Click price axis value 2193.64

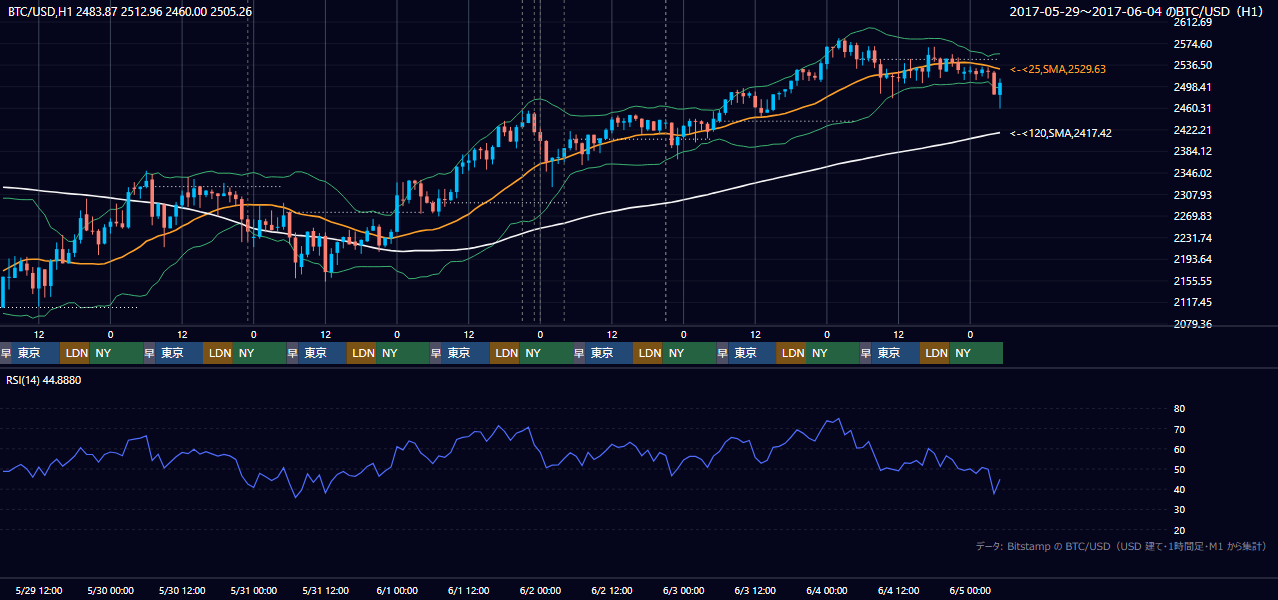coord(1192,259)
